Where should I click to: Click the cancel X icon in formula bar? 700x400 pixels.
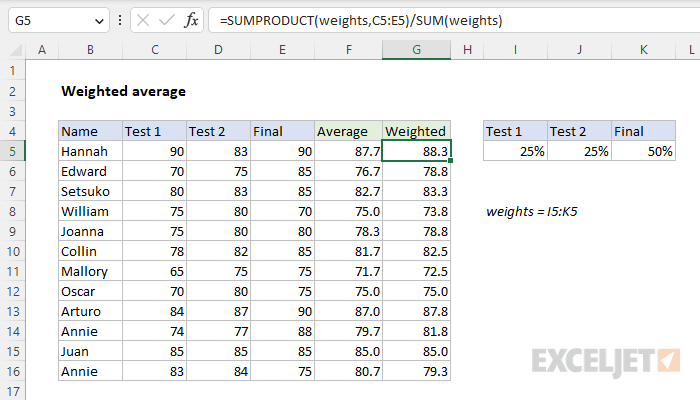tap(140, 20)
